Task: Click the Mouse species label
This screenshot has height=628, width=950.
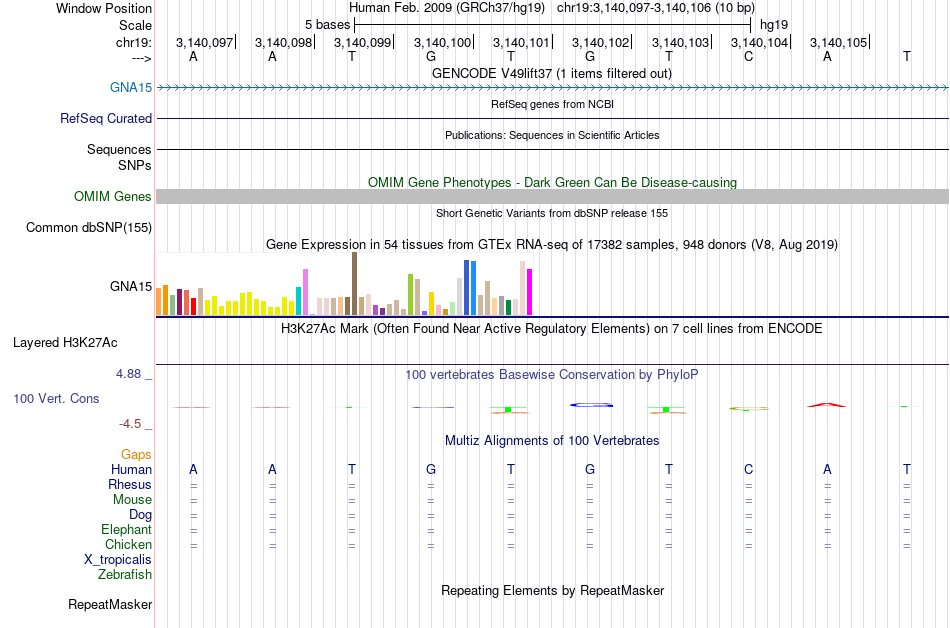Action: 132,500
